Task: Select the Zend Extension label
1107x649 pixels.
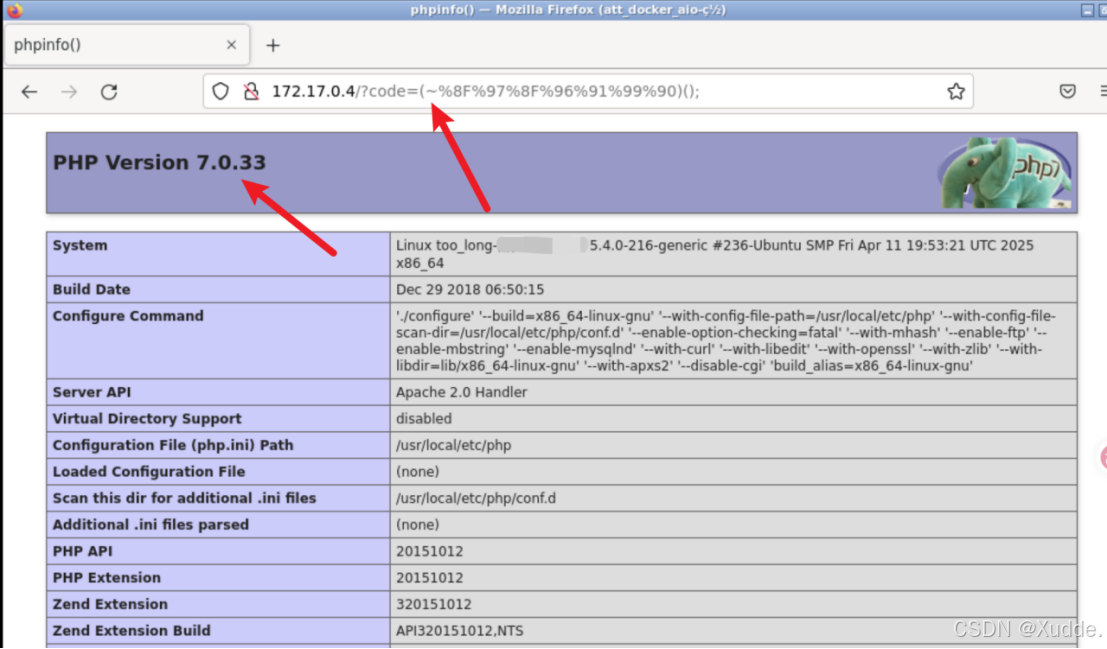Action: [x=110, y=604]
